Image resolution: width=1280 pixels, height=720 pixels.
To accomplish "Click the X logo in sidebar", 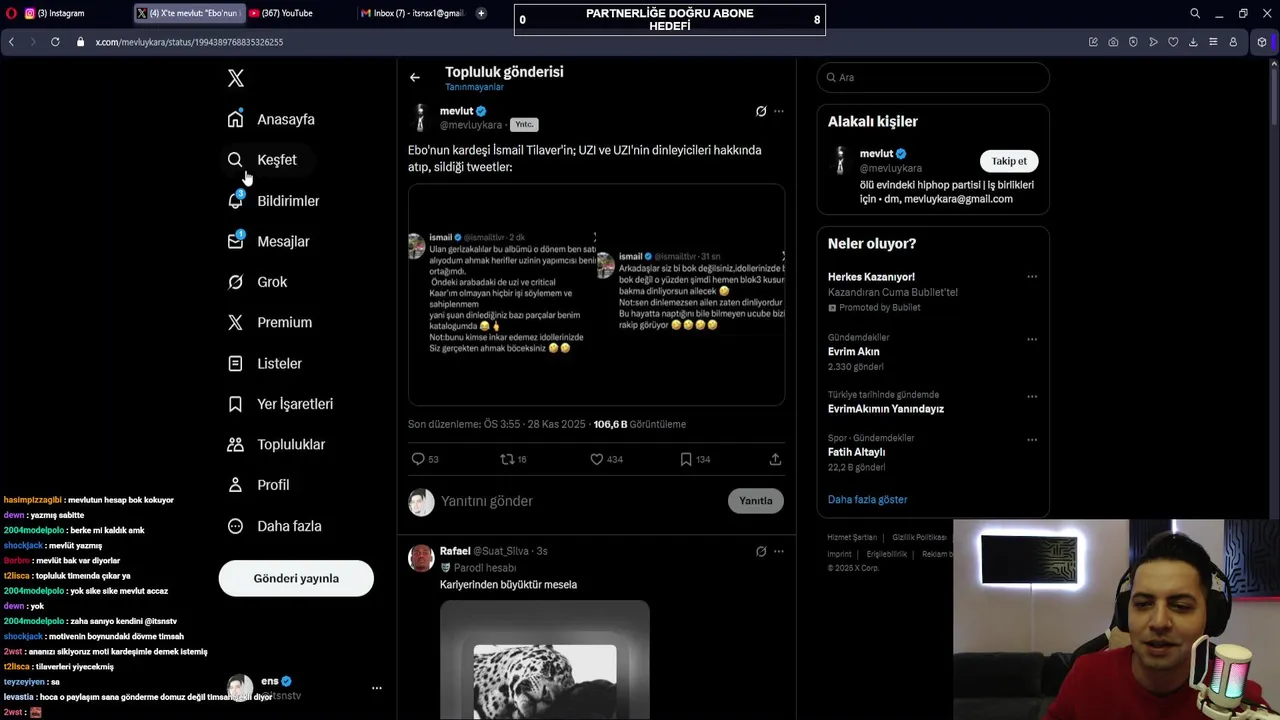I will [235, 78].
